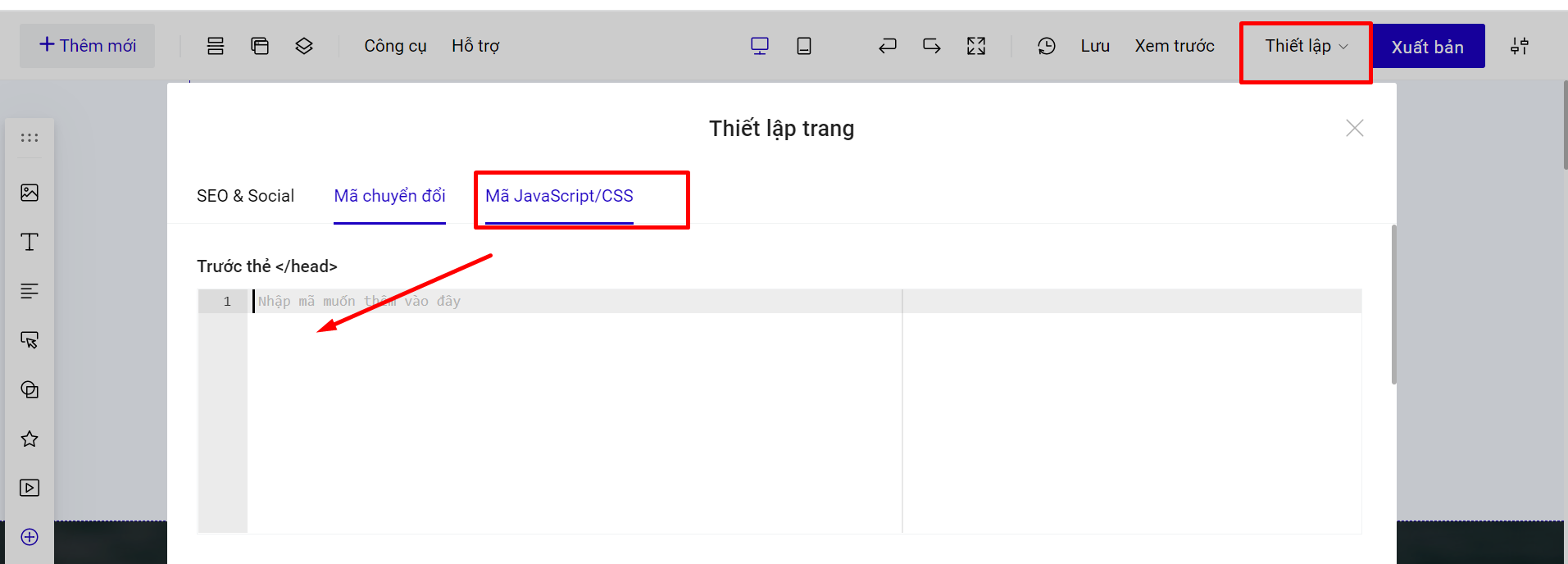Switch to the SEO & Social tab

tap(245, 196)
